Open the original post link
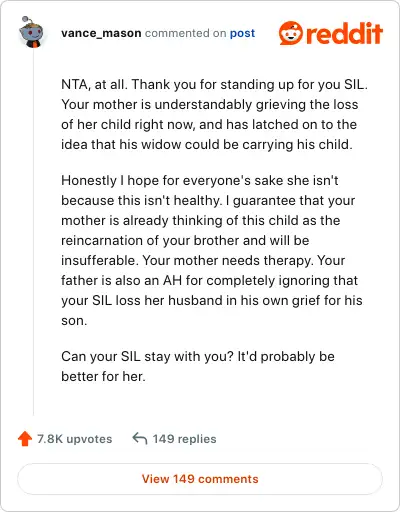The height and width of the screenshot is (512, 400). [x=242, y=33]
